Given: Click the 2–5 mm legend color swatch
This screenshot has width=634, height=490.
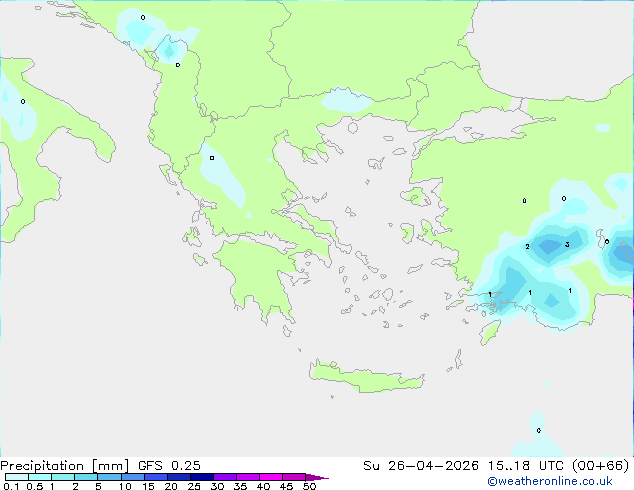Looking at the screenshot, I should pos(86,477).
